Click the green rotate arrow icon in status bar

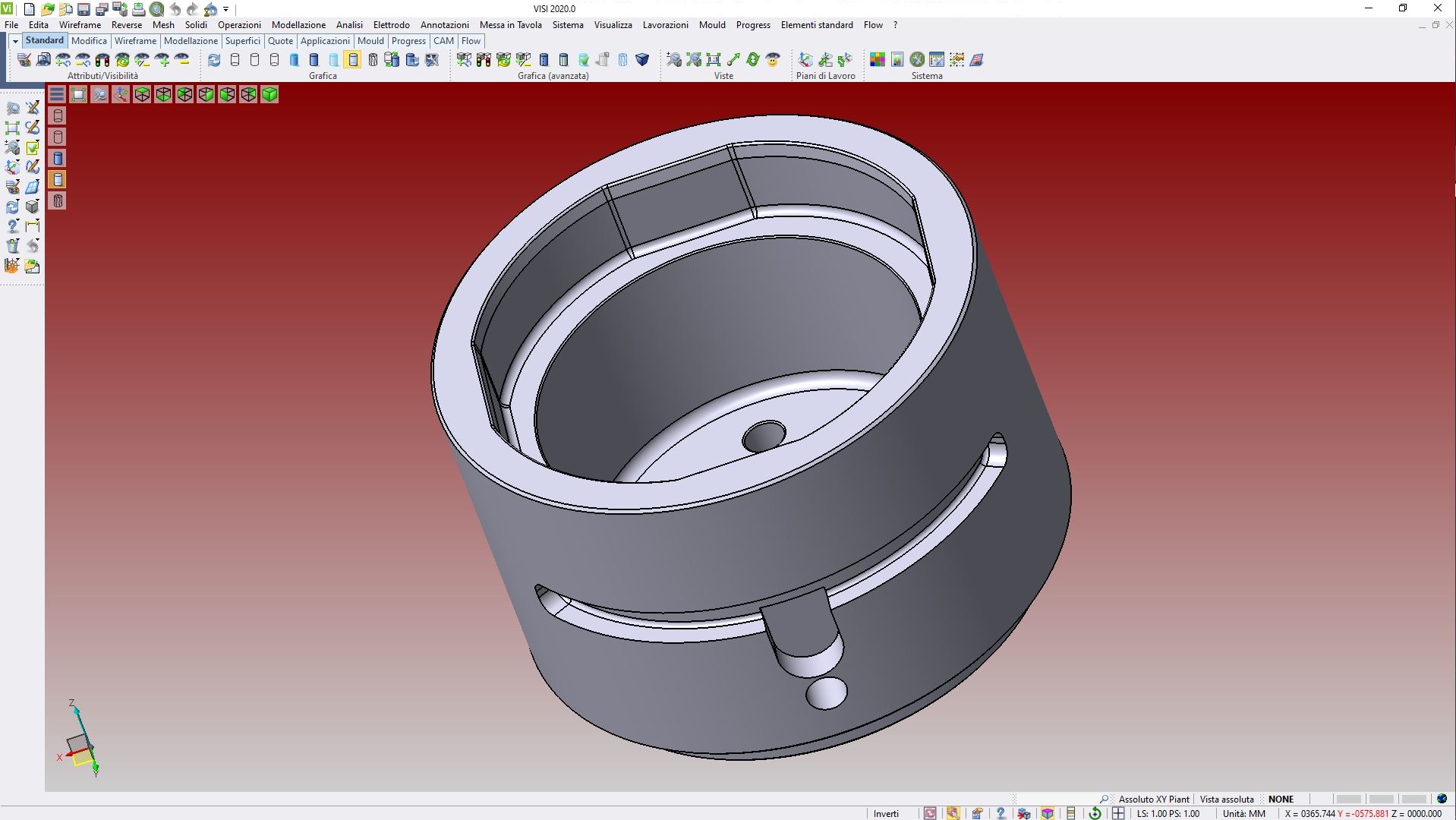pyautogui.click(x=1095, y=813)
